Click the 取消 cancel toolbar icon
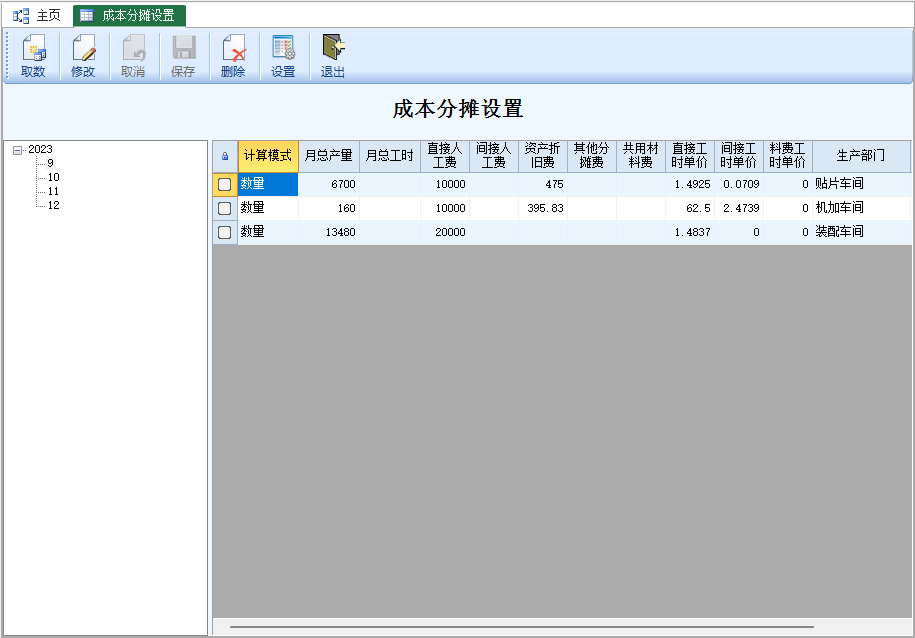Viewport: 915px width, 638px height. (x=133, y=49)
